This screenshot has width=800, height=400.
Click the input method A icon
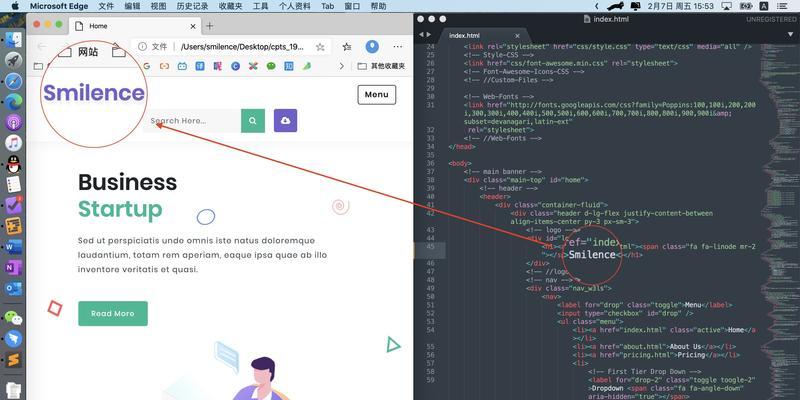(x=764, y=6)
